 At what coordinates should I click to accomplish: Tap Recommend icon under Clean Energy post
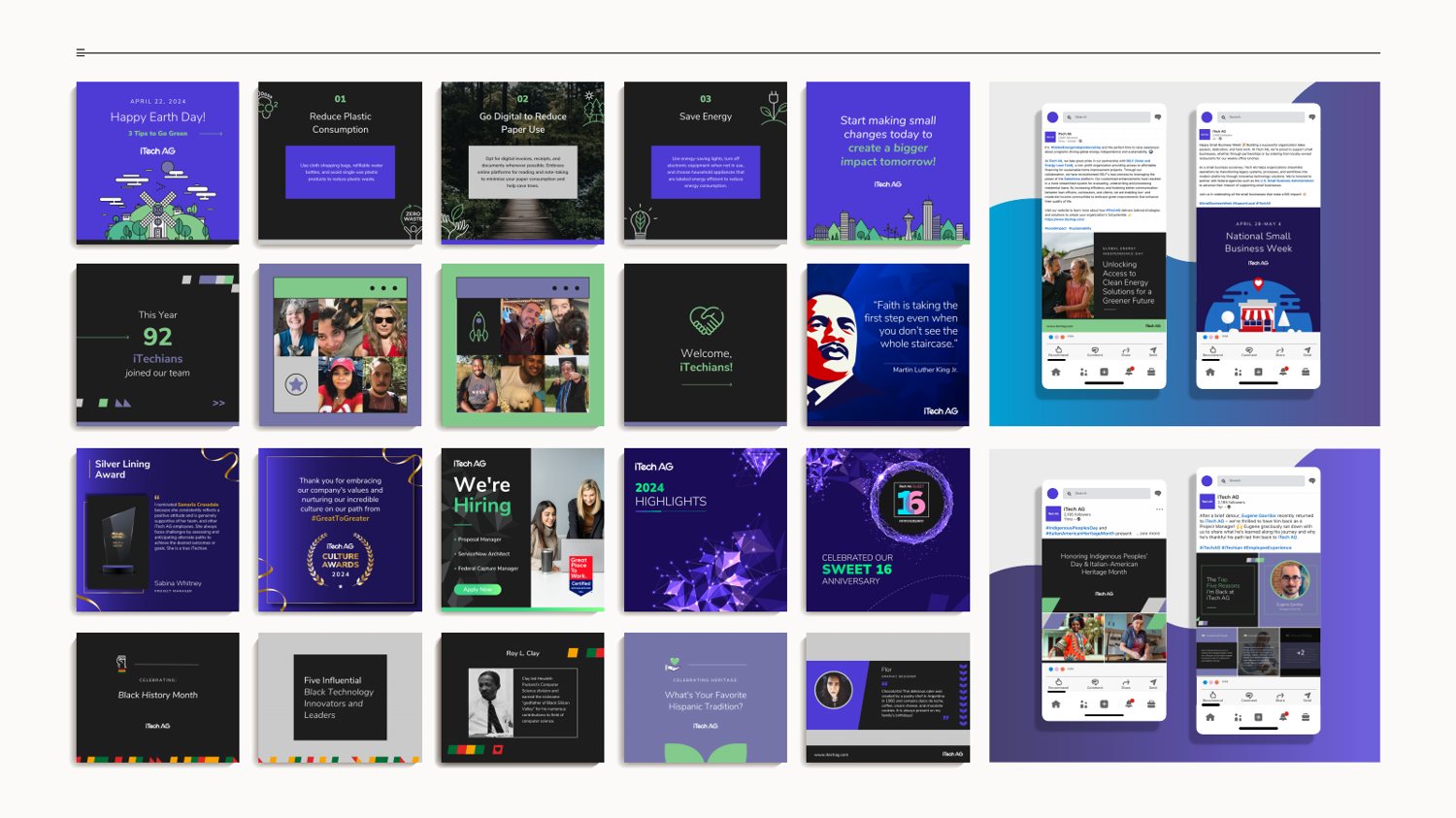1058,351
